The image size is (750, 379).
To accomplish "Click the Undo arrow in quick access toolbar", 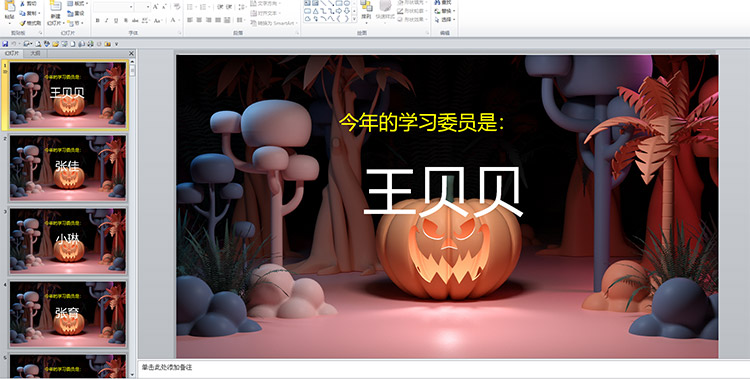I will pyautogui.click(x=14, y=44).
